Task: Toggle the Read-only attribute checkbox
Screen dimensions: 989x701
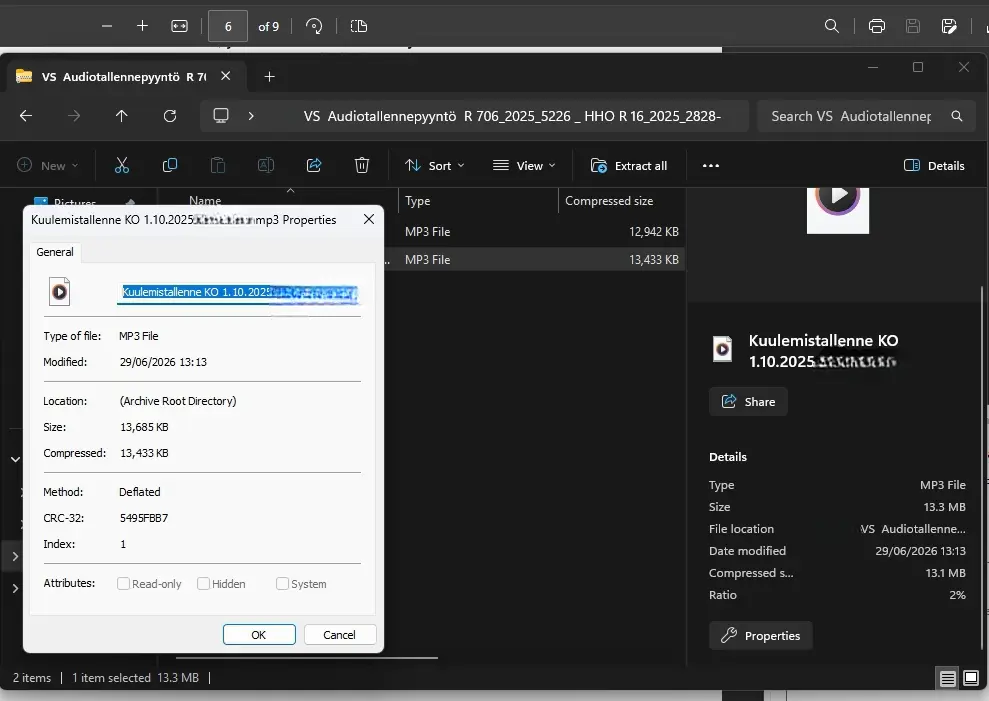Action: pyautogui.click(x=124, y=584)
